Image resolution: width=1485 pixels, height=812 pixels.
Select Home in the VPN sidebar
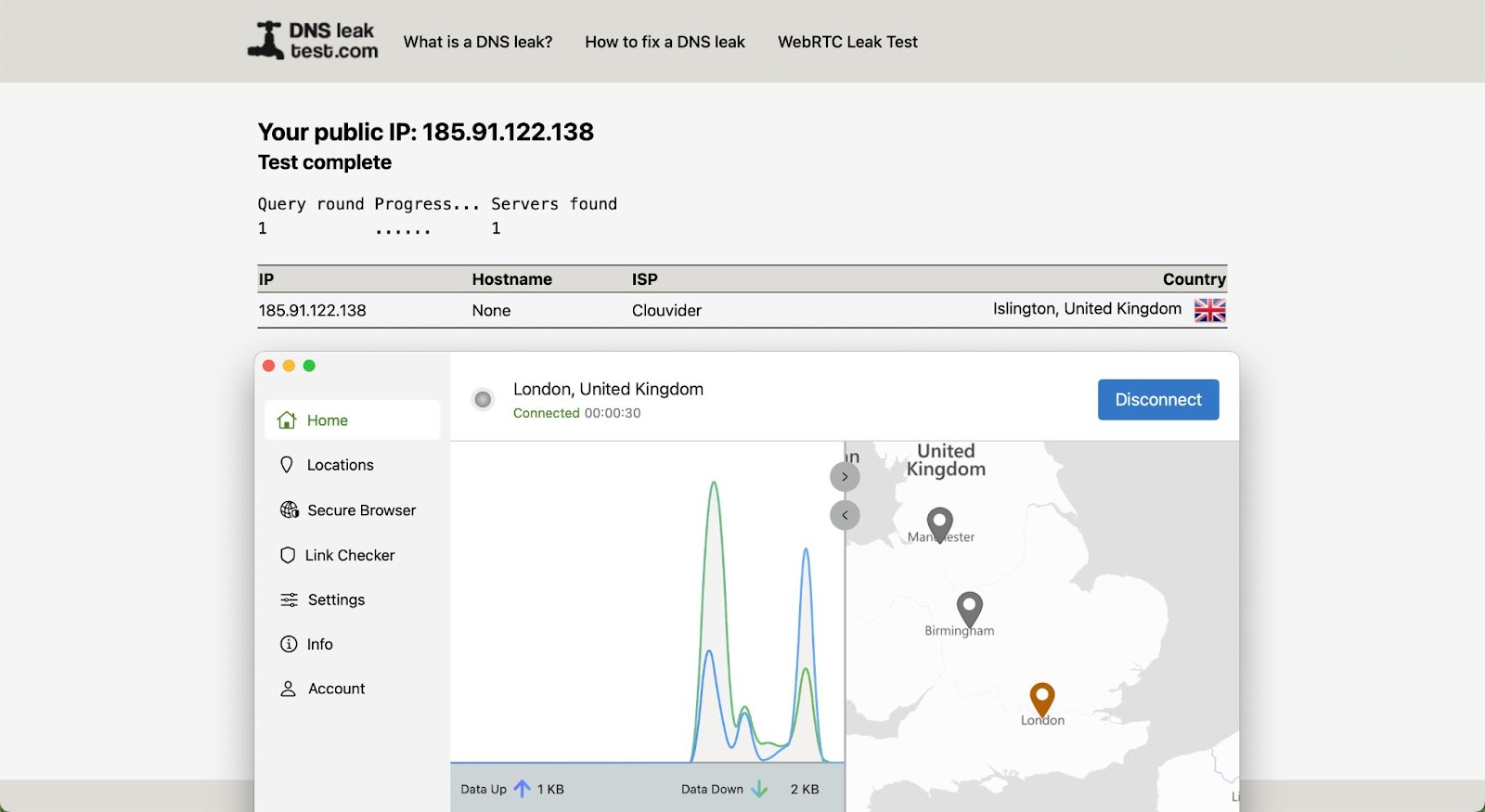pos(353,420)
